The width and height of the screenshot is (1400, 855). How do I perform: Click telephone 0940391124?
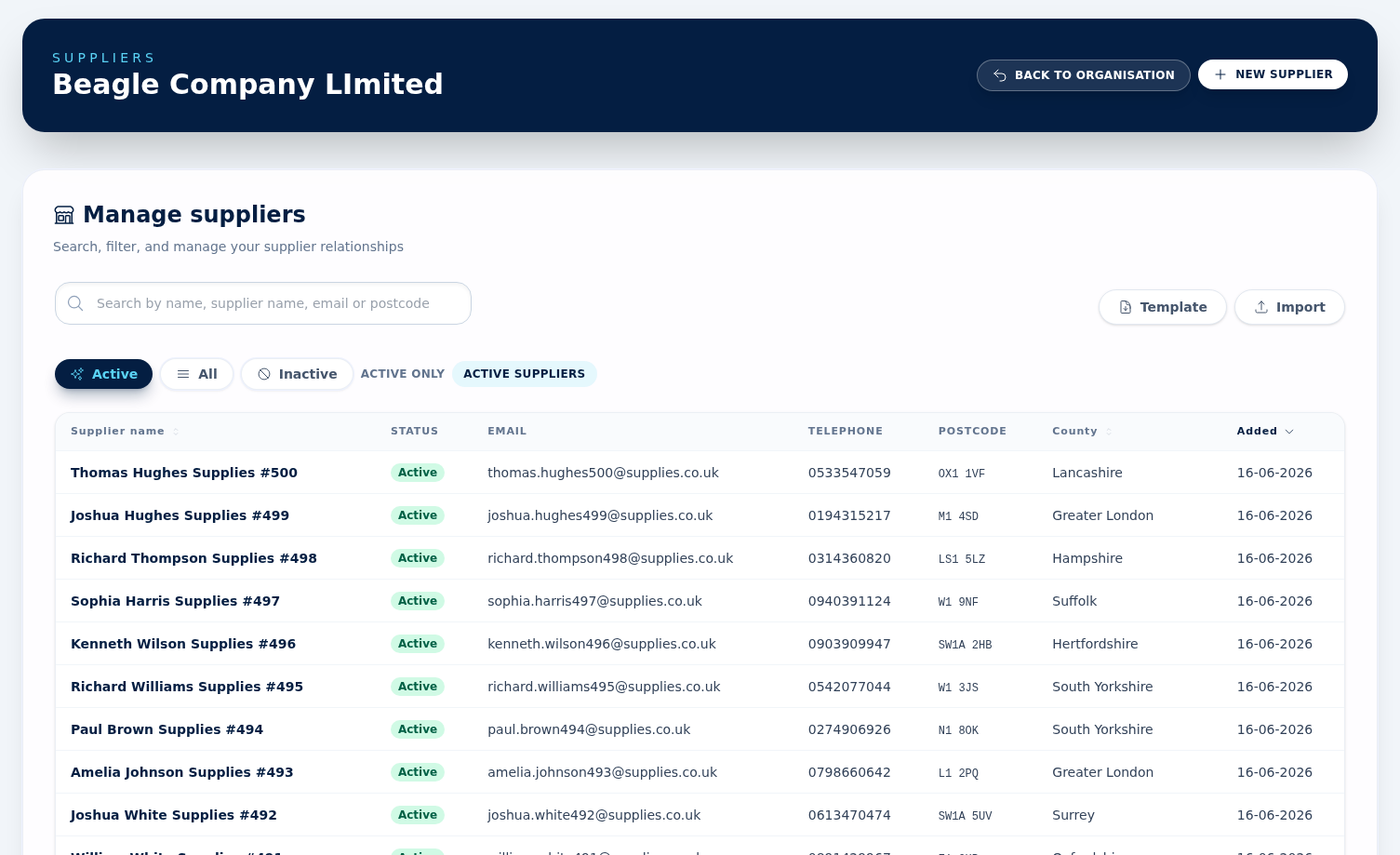click(849, 601)
